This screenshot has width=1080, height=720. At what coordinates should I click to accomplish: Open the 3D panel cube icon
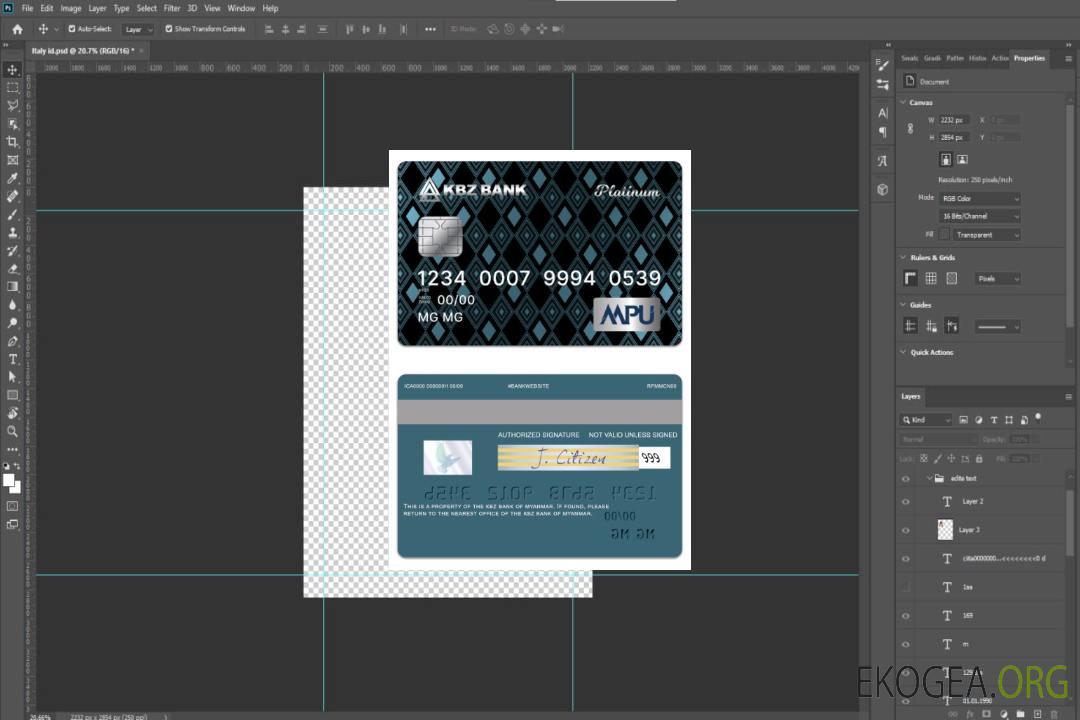(x=883, y=189)
